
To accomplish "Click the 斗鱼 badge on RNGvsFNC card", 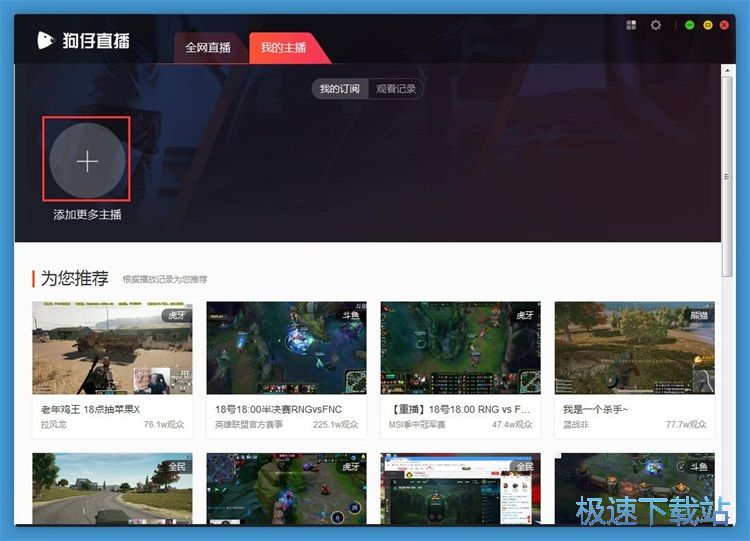I will click(351, 315).
